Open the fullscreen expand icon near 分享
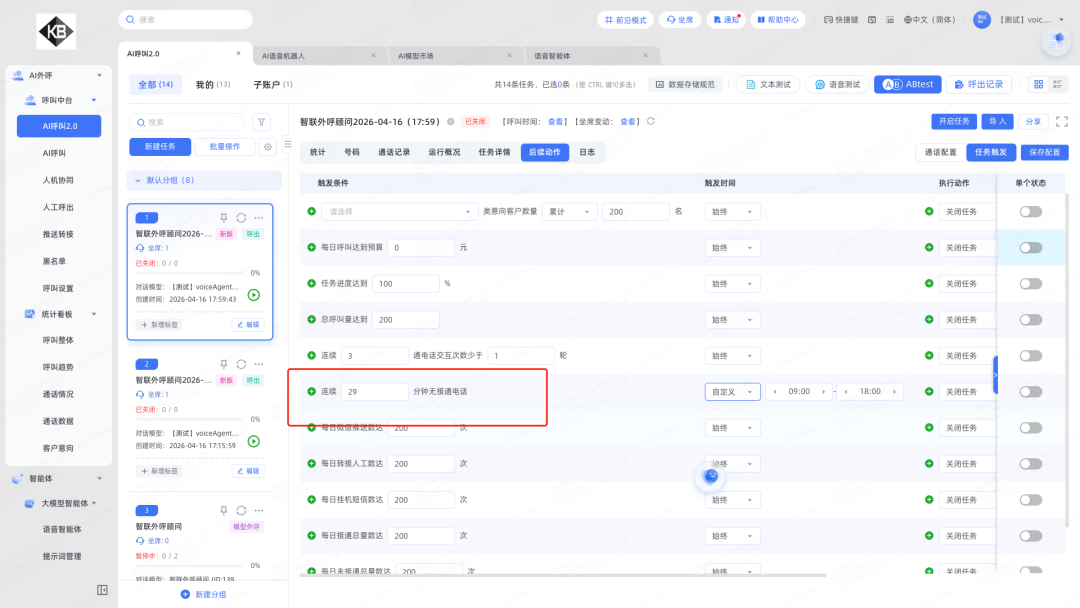This screenshot has height=608, width=1080. click(x=1061, y=121)
